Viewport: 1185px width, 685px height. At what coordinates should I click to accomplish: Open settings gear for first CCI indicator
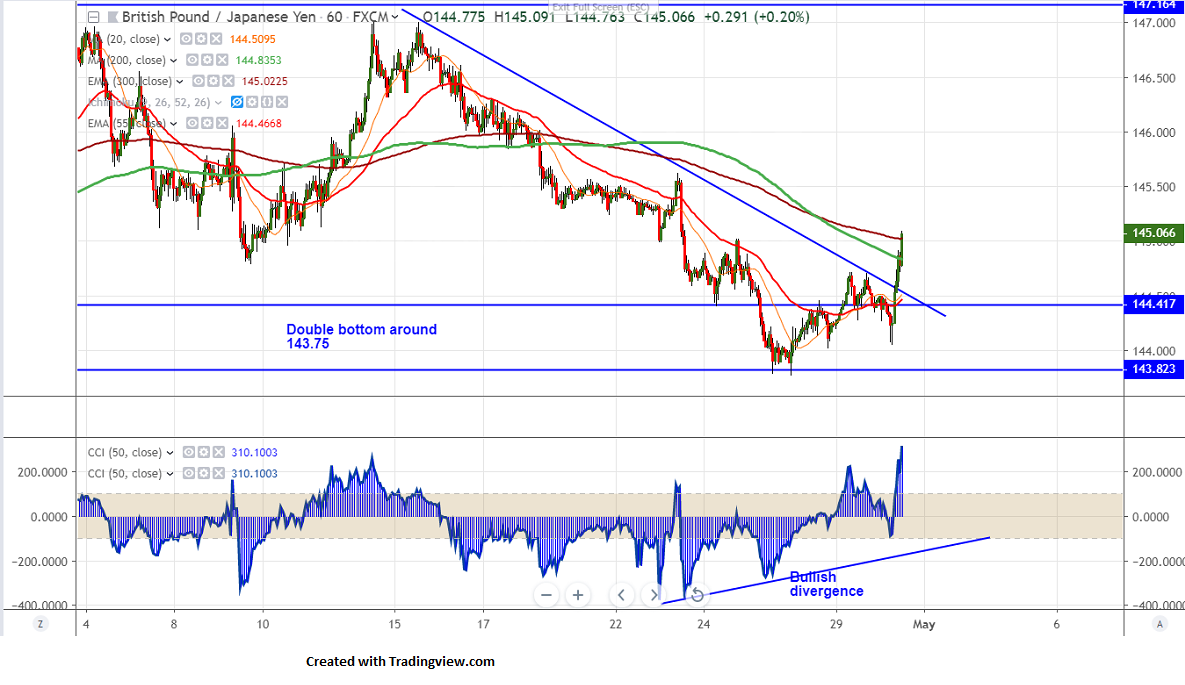pyautogui.click(x=204, y=452)
